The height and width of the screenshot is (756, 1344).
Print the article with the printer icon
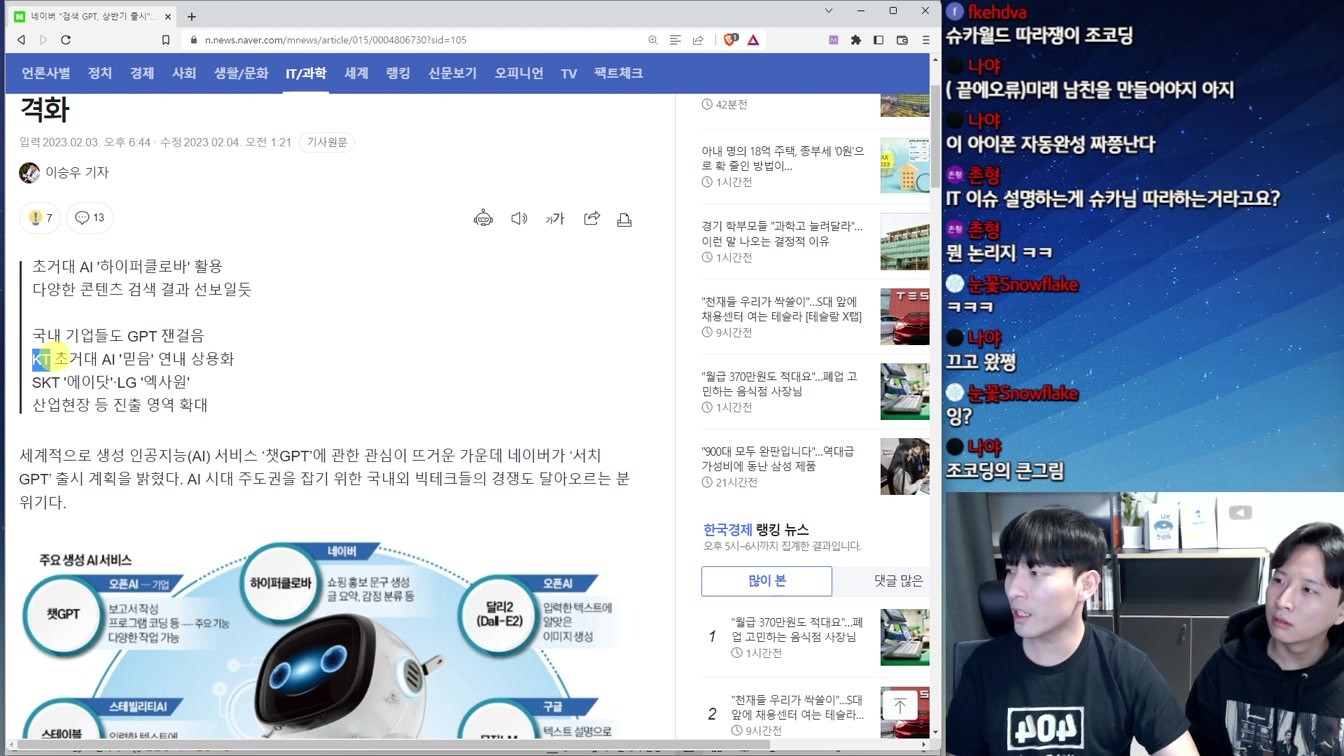624,219
